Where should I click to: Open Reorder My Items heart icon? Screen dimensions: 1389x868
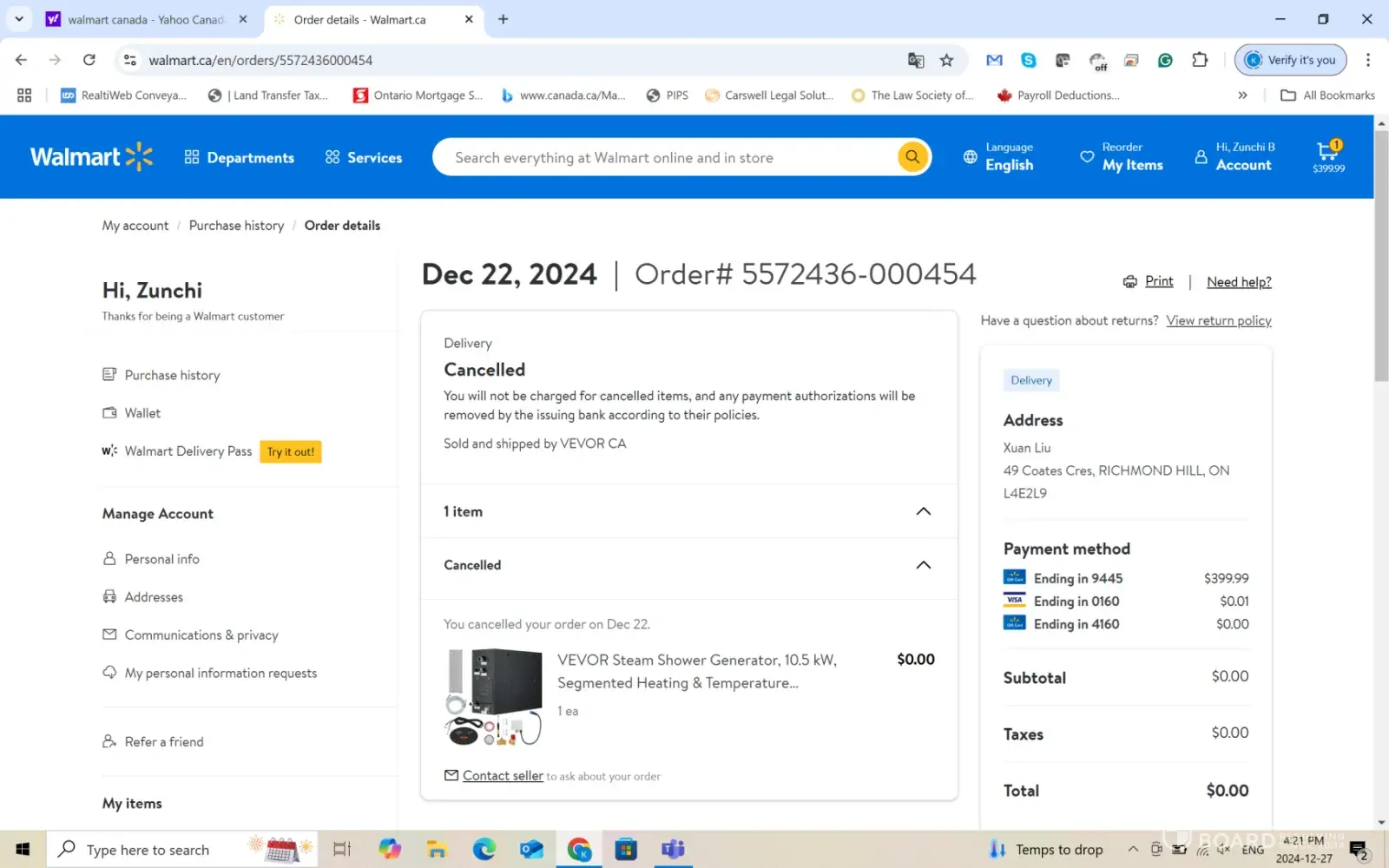(x=1086, y=157)
